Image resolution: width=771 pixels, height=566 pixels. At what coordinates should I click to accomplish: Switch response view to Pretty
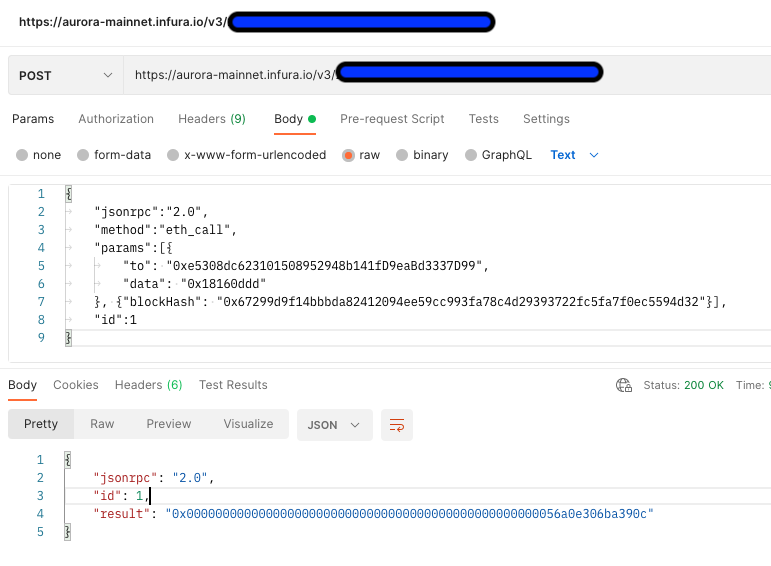point(41,424)
